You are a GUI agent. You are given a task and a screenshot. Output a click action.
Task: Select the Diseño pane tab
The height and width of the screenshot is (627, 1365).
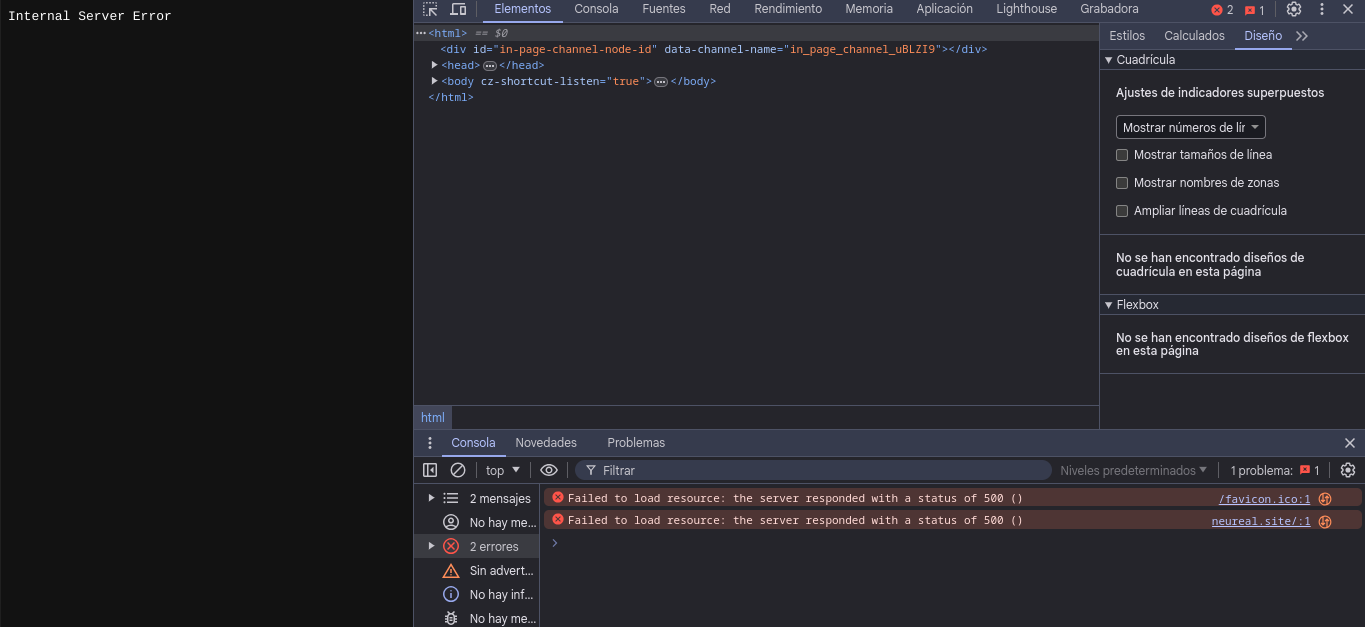[1263, 35]
